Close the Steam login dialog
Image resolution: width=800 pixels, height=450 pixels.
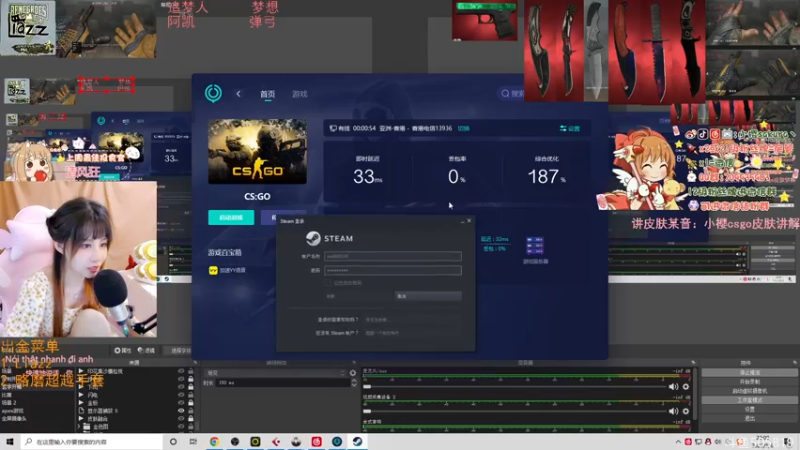(469, 221)
